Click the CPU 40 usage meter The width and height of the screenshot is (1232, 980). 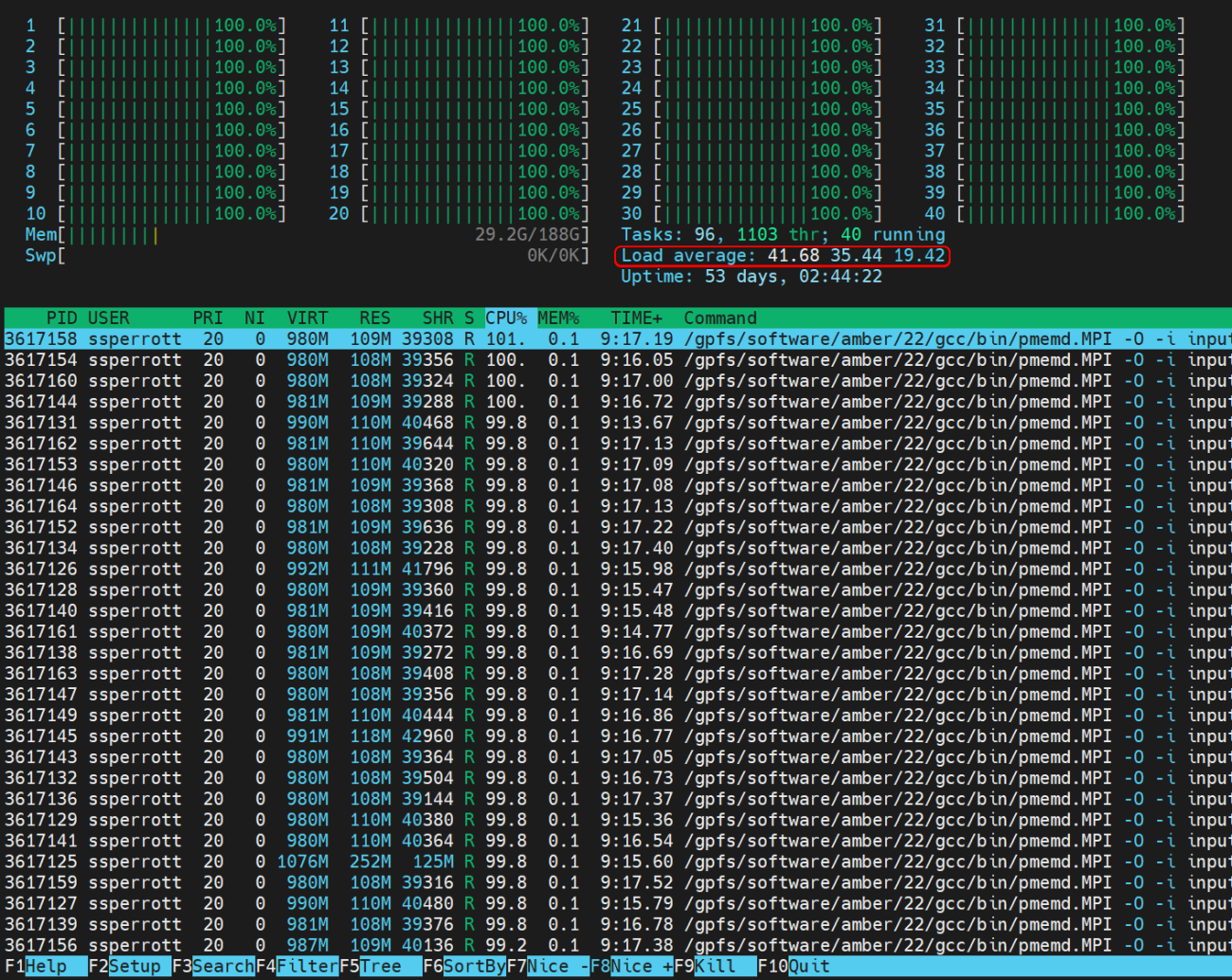tap(1056, 213)
